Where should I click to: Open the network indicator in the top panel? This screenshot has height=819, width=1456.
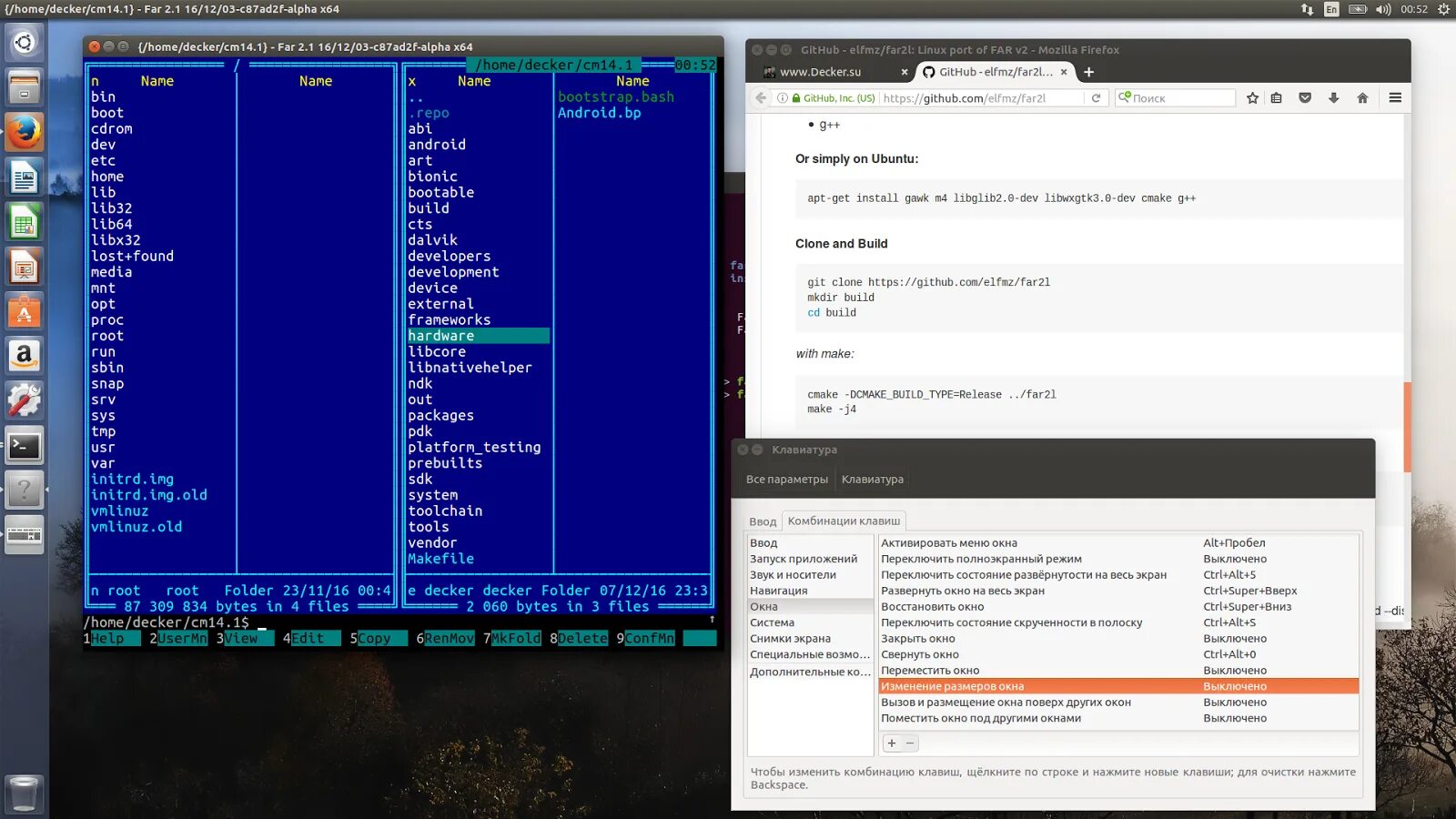(1307, 9)
